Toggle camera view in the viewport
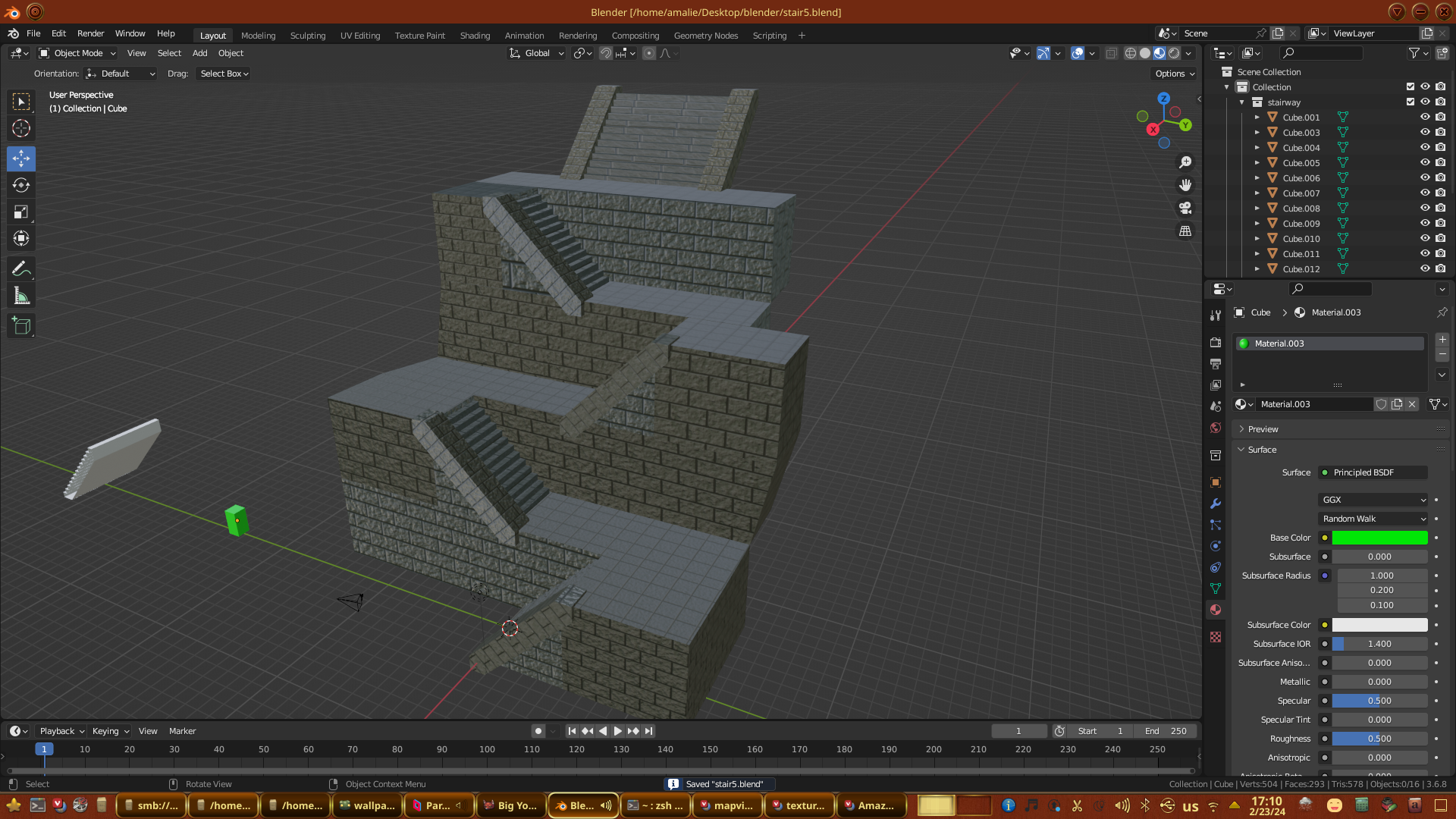 [x=1185, y=208]
